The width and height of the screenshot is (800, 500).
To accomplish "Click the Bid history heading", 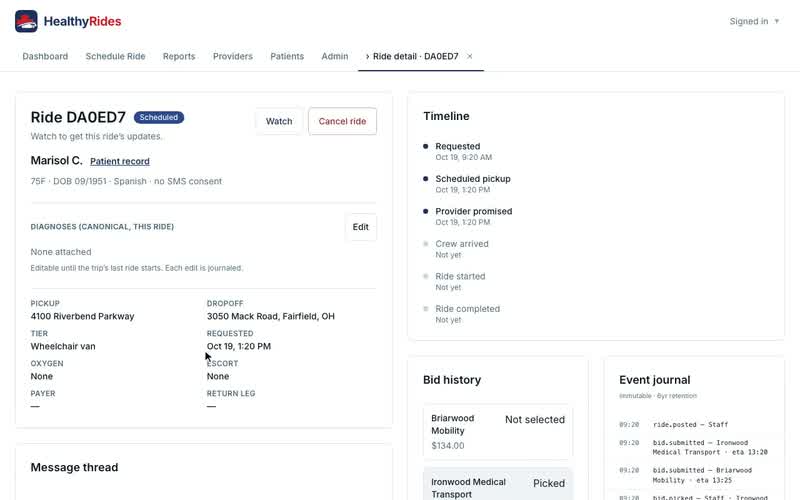I will [452, 380].
